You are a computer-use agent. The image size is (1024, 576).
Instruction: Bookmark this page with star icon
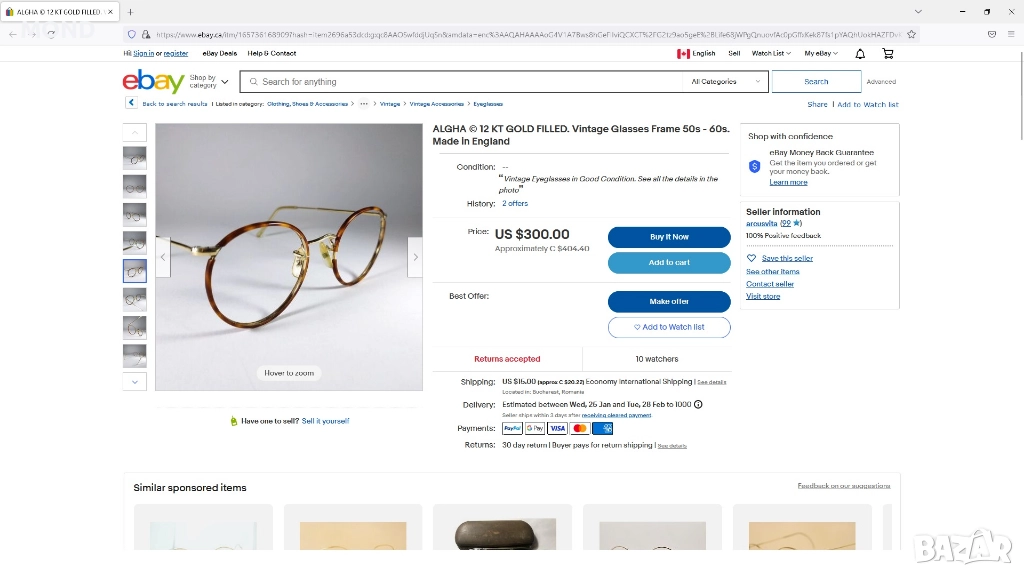(912, 34)
